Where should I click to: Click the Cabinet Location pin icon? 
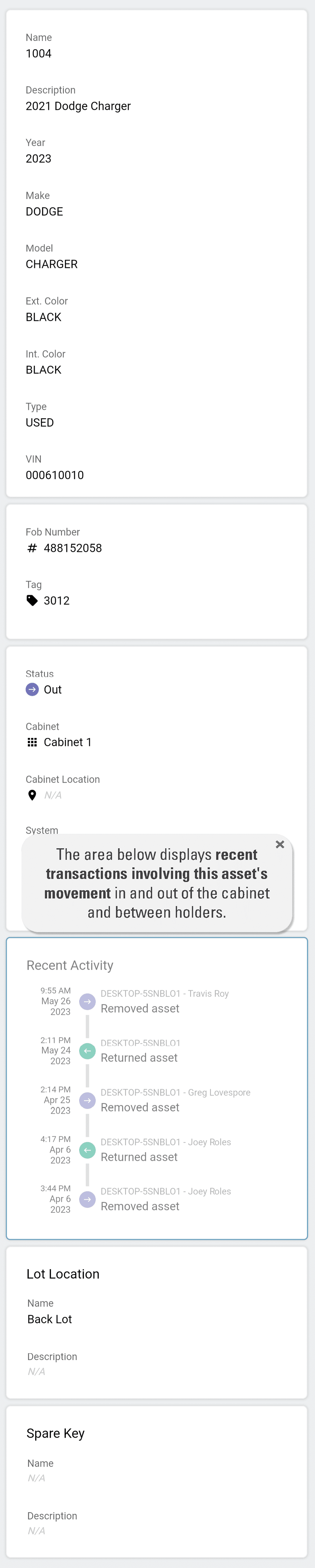[x=32, y=795]
